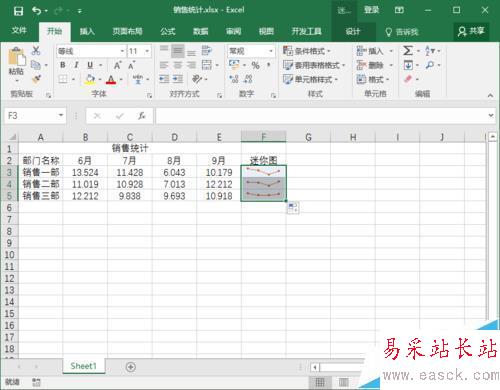Open Conditional Formatting menu
The width and height of the screenshot is (500, 390).
pyautogui.click(x=307, y=51)
